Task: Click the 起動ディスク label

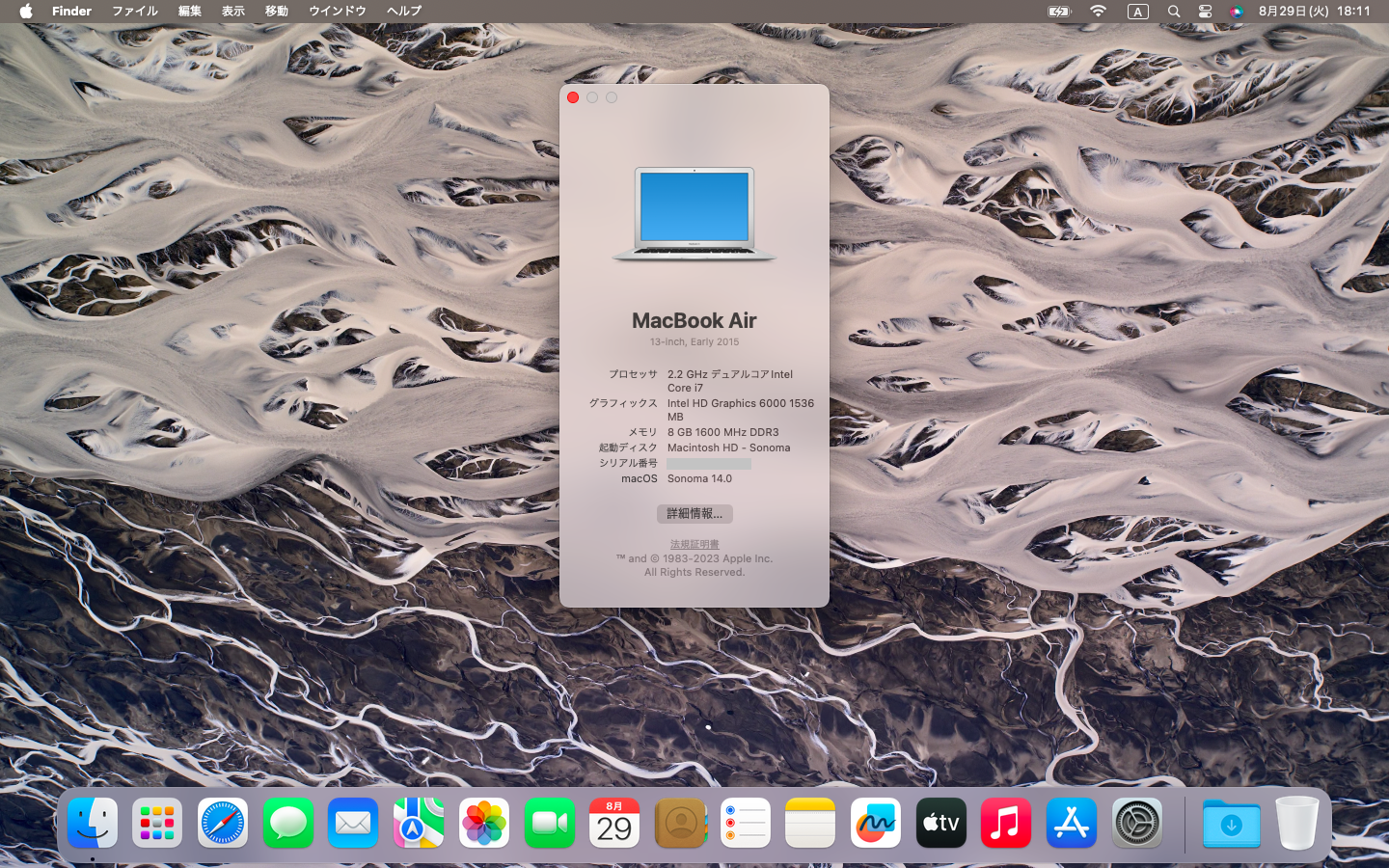Action: 628,448
